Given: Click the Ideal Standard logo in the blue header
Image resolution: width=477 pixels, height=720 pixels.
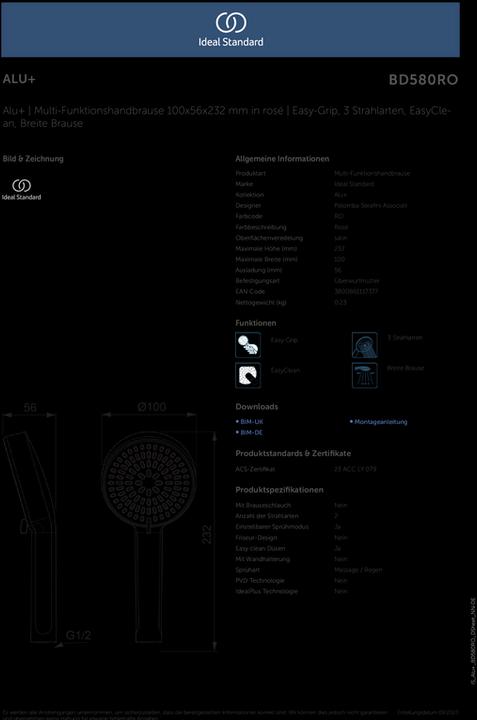Looking at the screenshot, I should tap(231, 29).
